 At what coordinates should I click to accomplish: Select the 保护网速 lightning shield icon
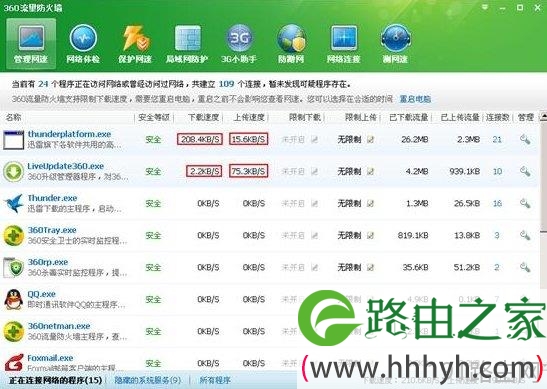(135, 44)
